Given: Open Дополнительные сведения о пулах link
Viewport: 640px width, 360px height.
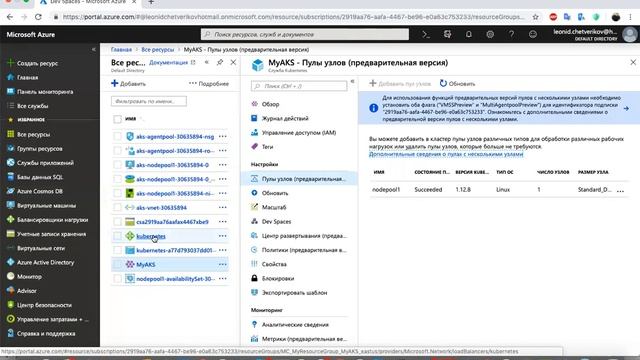Looking at the screenshot, I should point(446,154).
